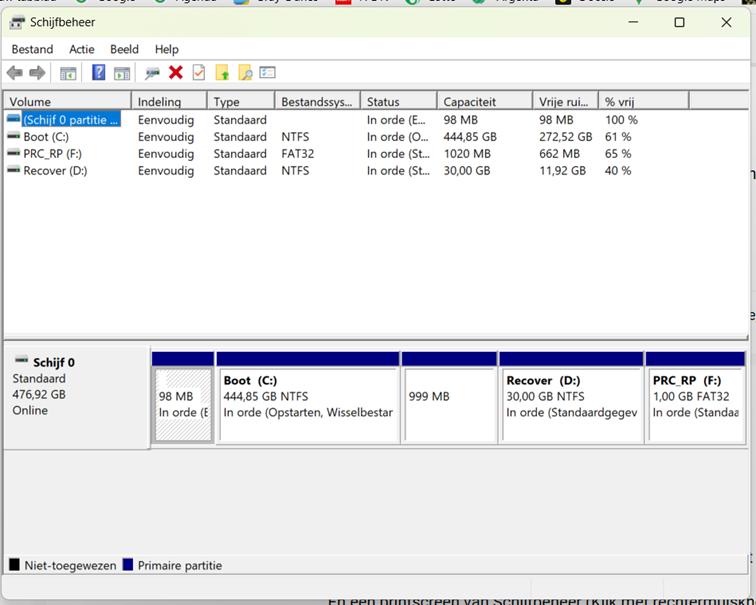756x605 pixels.
Task: Open the Bestand menu
Action: (33, 49)
